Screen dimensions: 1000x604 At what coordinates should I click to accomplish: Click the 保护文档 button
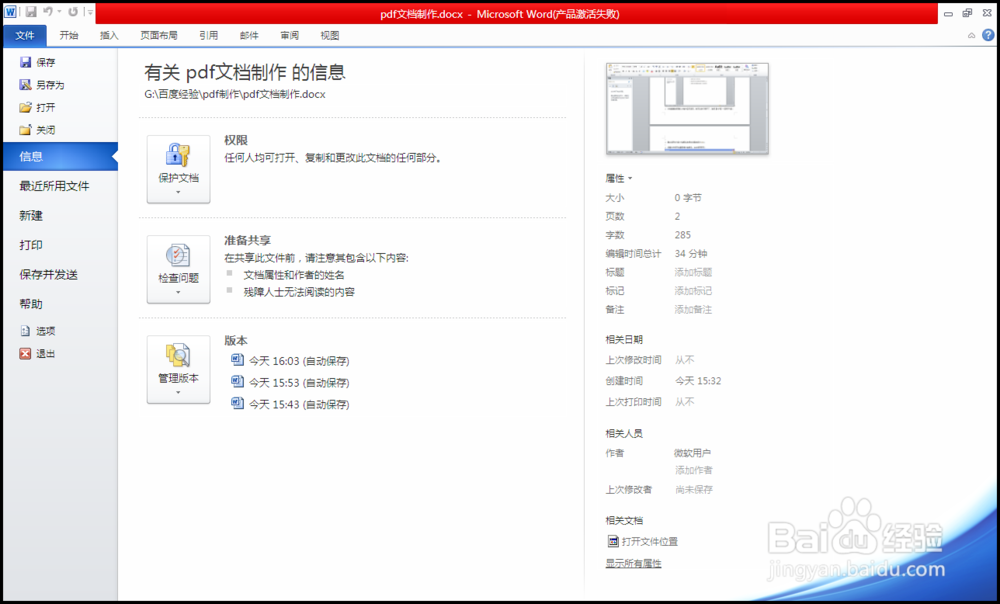(x=179, y=169)
